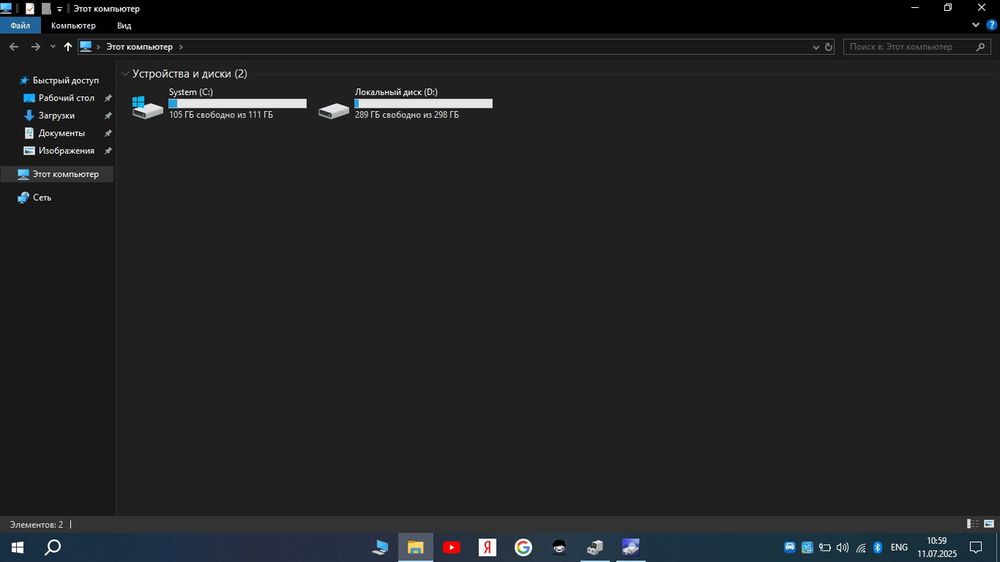Click the New folder icon in quick access toolbar
The width and height of the screenshot is (1000, 562).
[46, 8]
